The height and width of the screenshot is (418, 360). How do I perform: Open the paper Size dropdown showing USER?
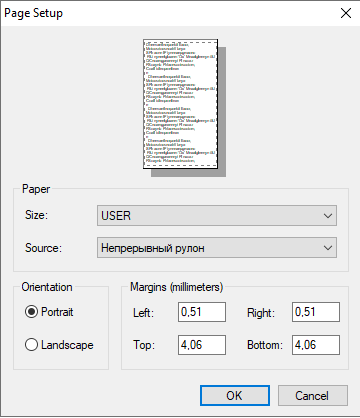click(x=217, y=216)
